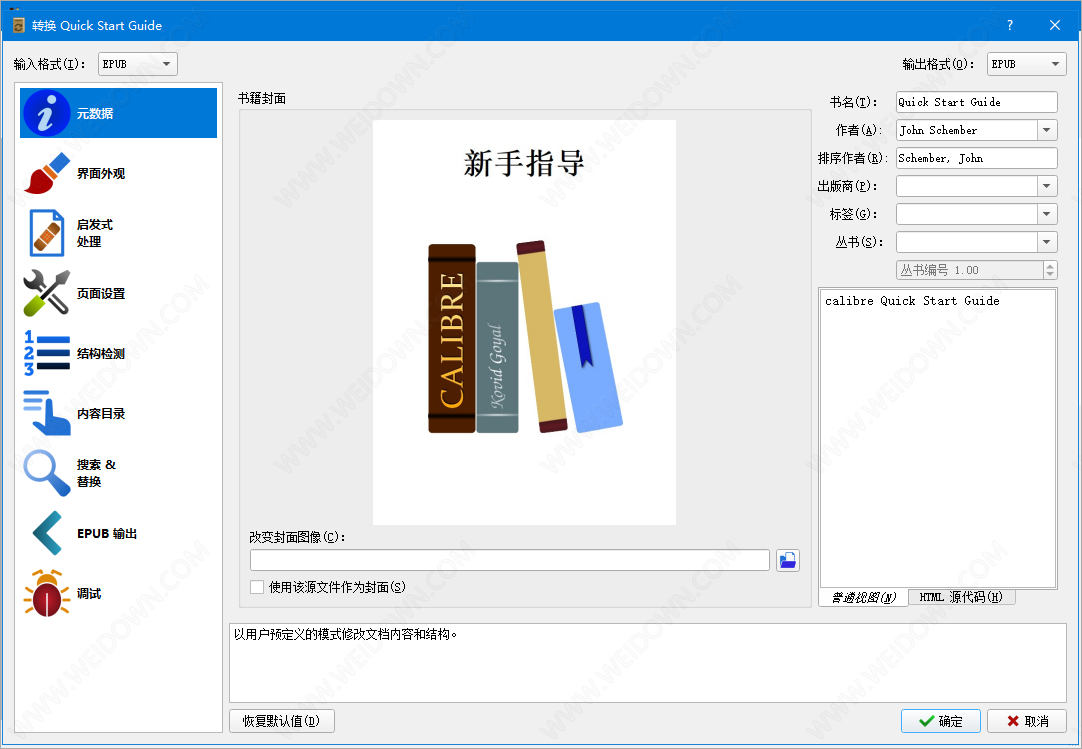Select 结构检测 numbered list icon
Viewport: 1082px width, 749px height.
[46, 353]
